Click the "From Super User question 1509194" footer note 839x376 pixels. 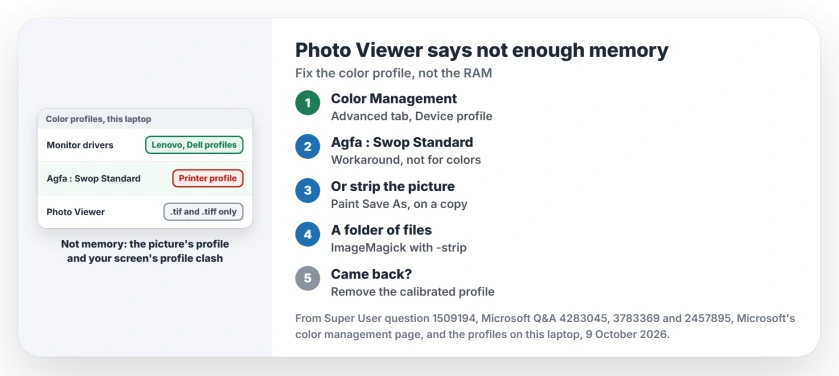pos(545,327)
